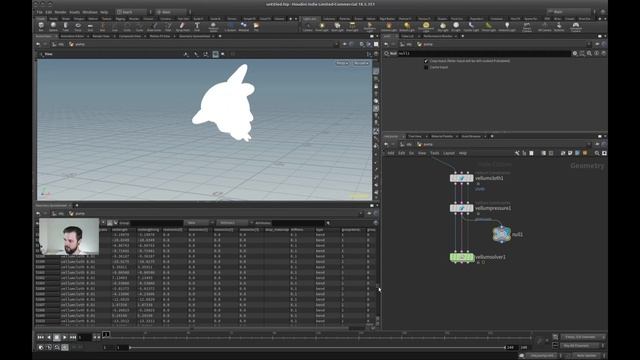Open the Main takes dropdown

click(x=570, y=12)
